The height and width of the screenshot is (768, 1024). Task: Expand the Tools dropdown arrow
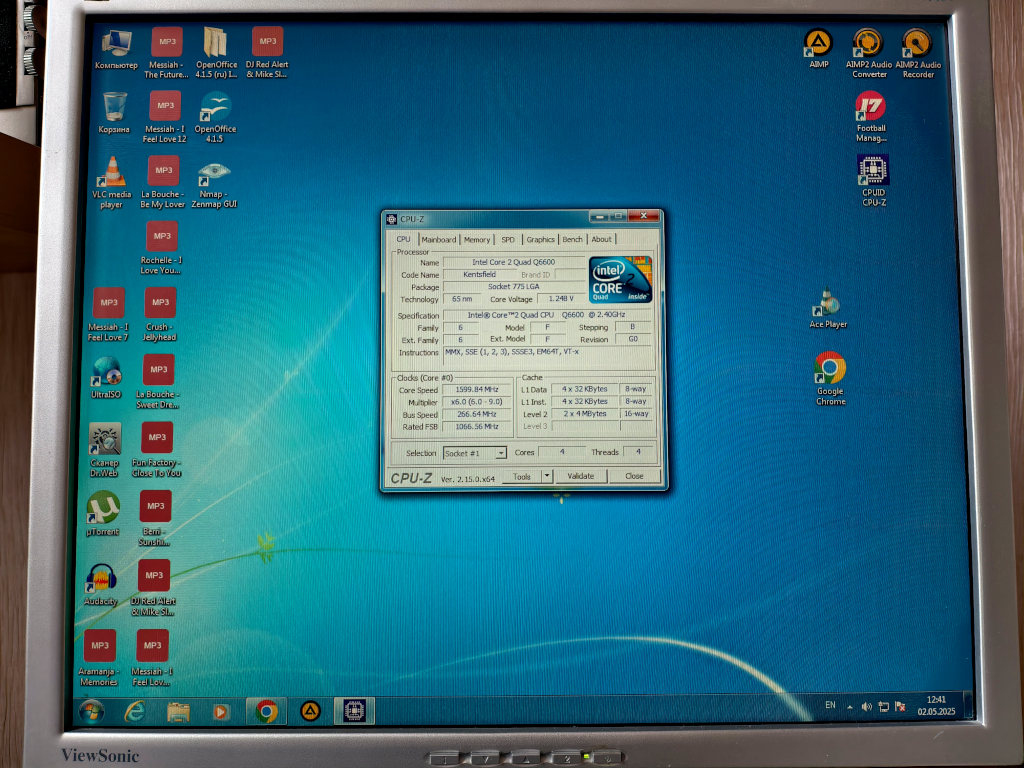547,476
